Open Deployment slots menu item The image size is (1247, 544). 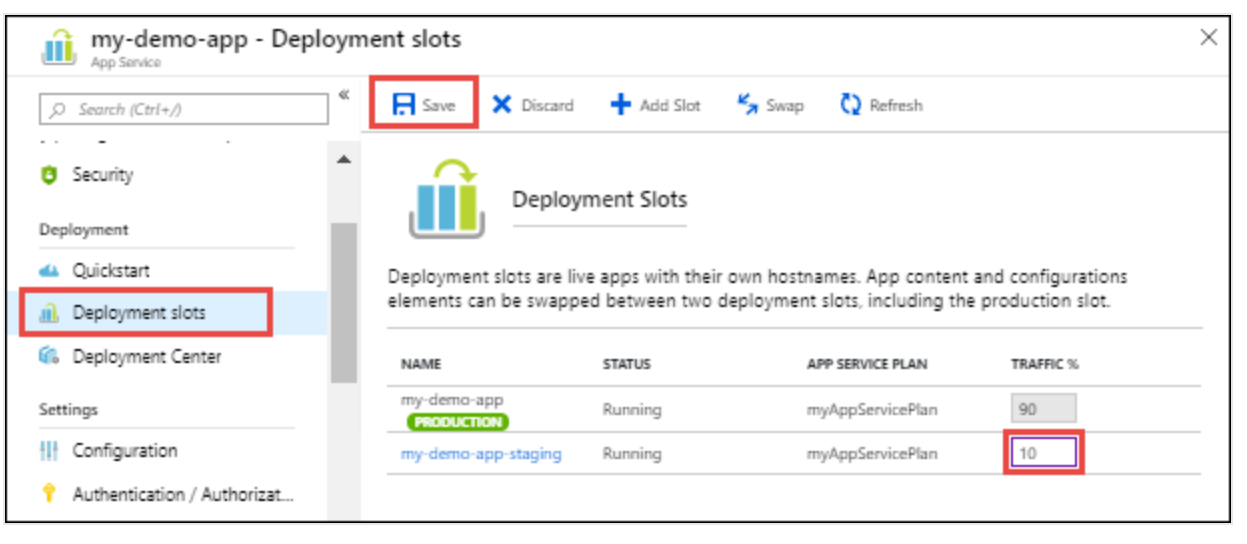click(138, 313)
